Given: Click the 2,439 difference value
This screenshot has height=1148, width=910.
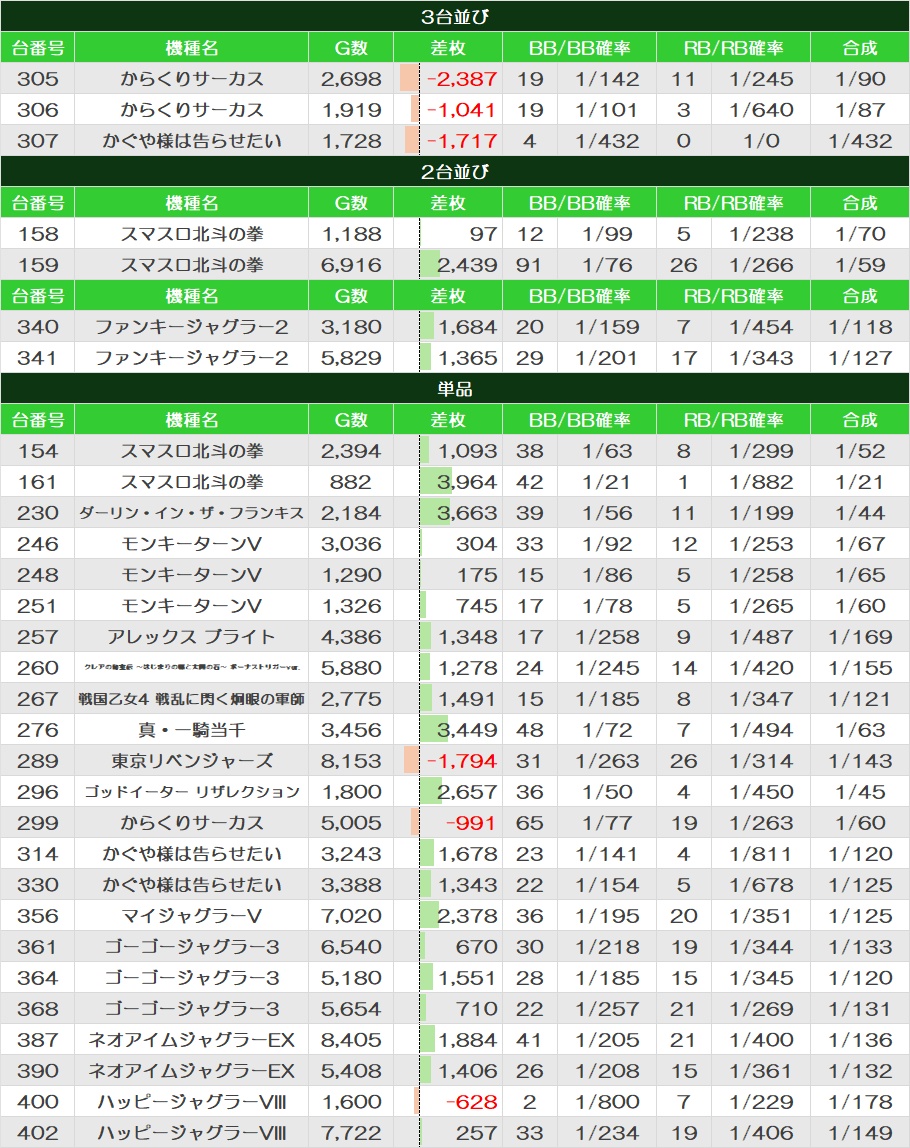Looking at the screenshot, I should coord(466,264).
